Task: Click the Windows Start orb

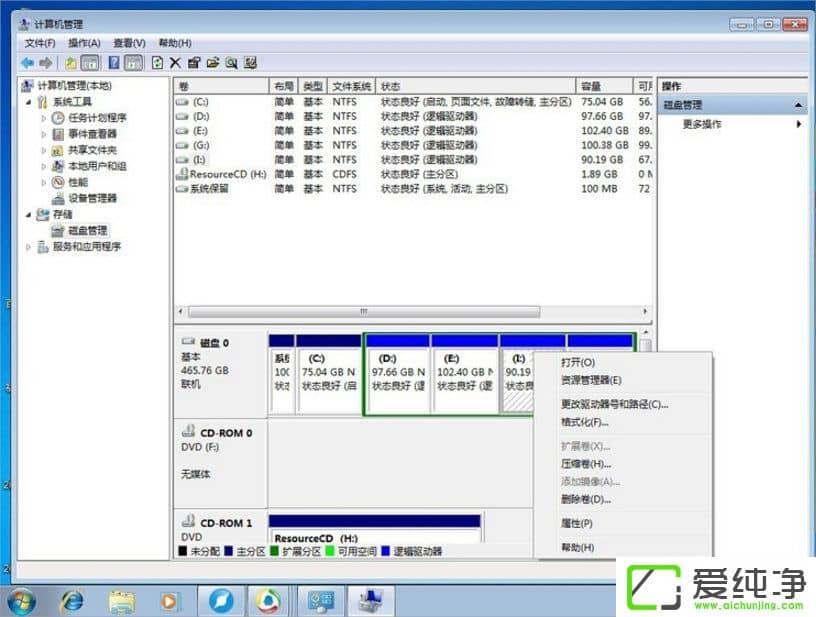Action: pyautogui.click(x=21, y=599)
